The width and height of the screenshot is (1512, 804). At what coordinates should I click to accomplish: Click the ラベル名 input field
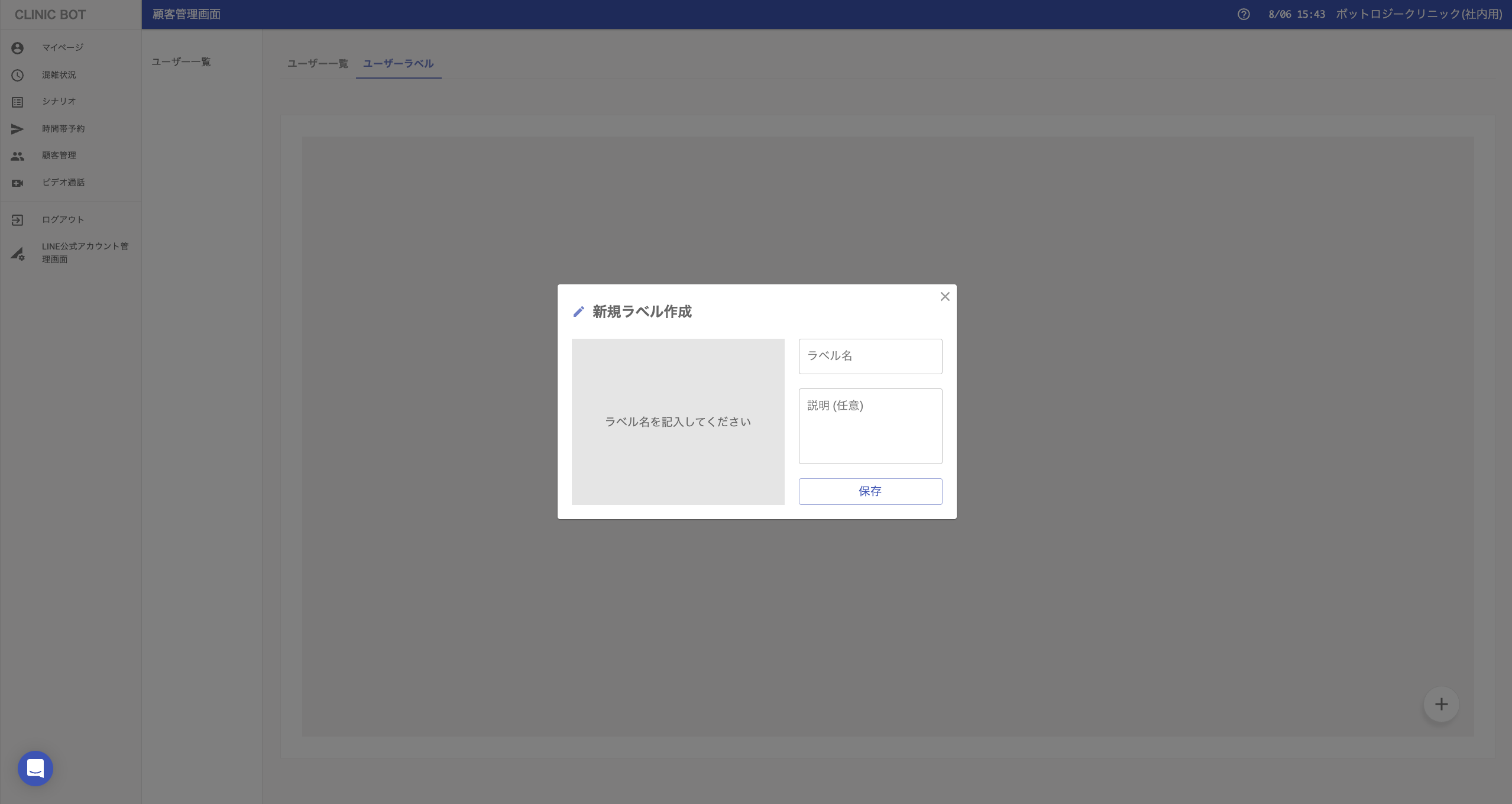[x=870, y=356]
